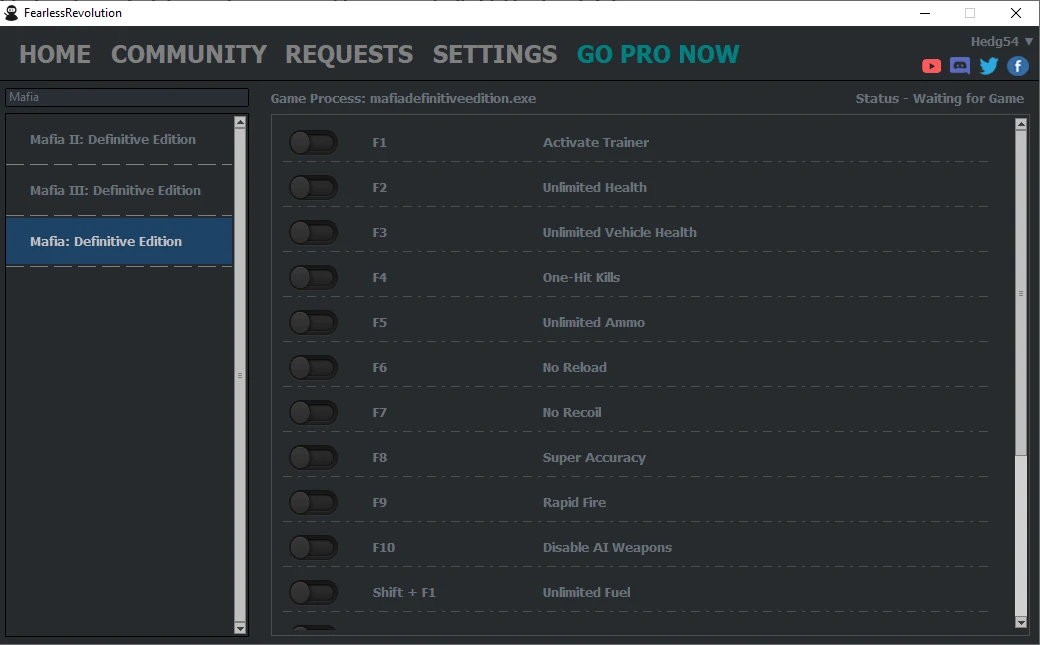
Task: Enable the F10 Disable AI Weapons switch
Action: (x=314, y=547)
